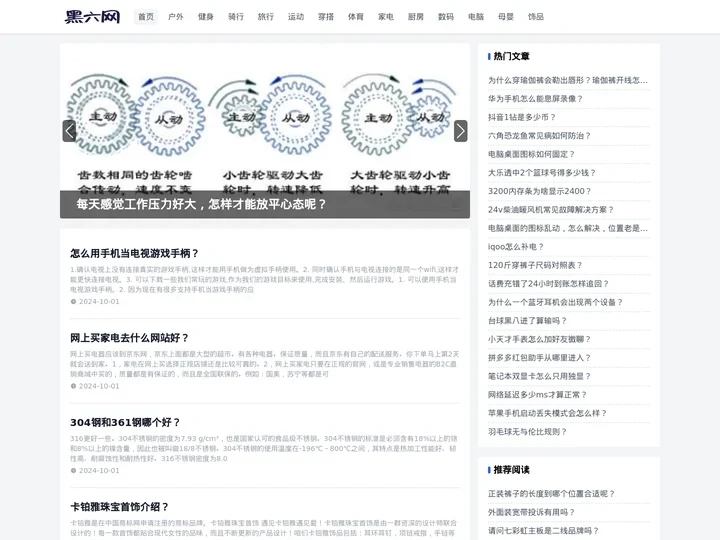Open hot article 为什么穿瑜伽裤会勒出唇形
720x540 pixels.
tap(568, 80)
